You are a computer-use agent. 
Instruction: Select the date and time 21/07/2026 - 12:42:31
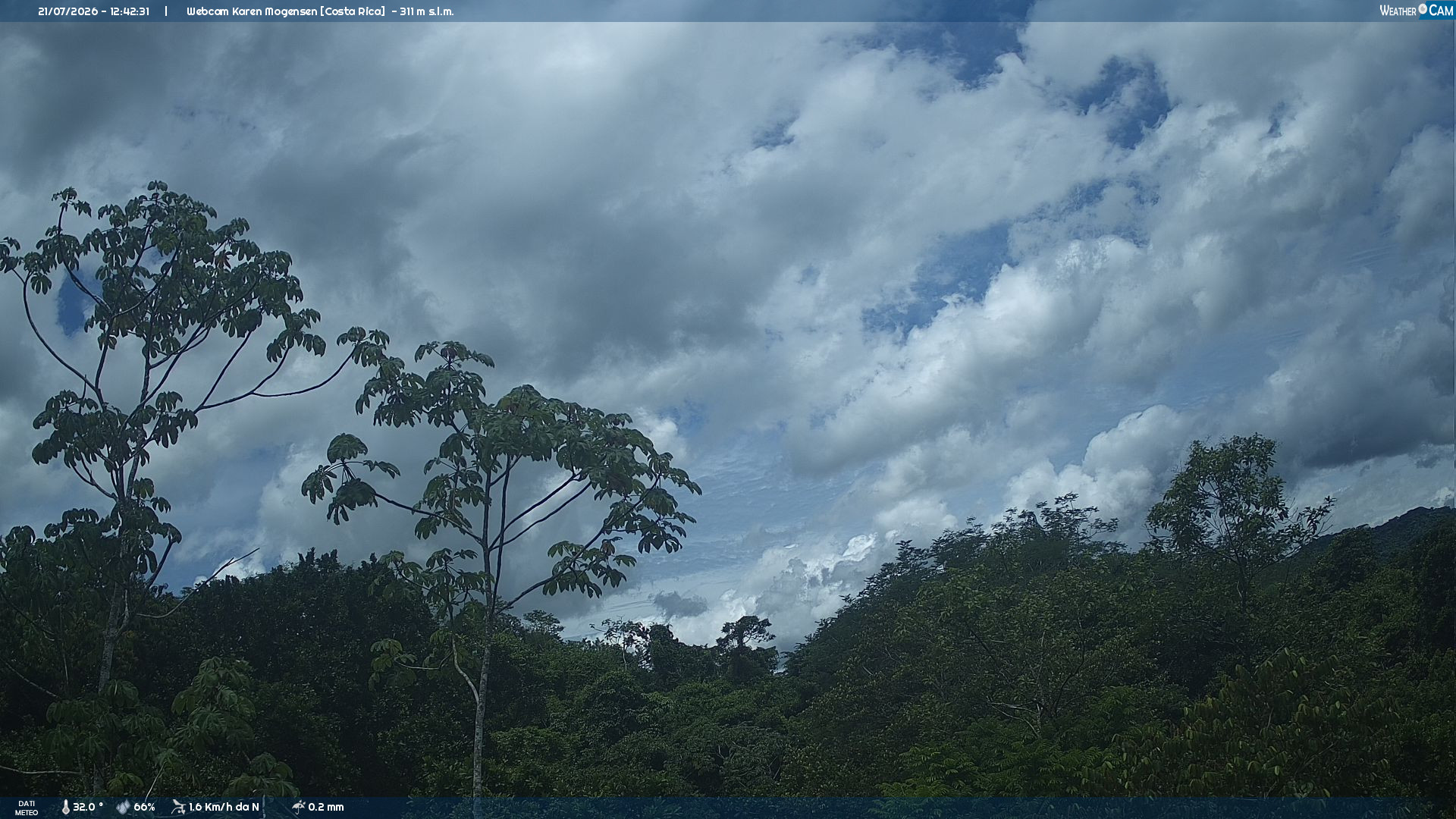point(93,11)
